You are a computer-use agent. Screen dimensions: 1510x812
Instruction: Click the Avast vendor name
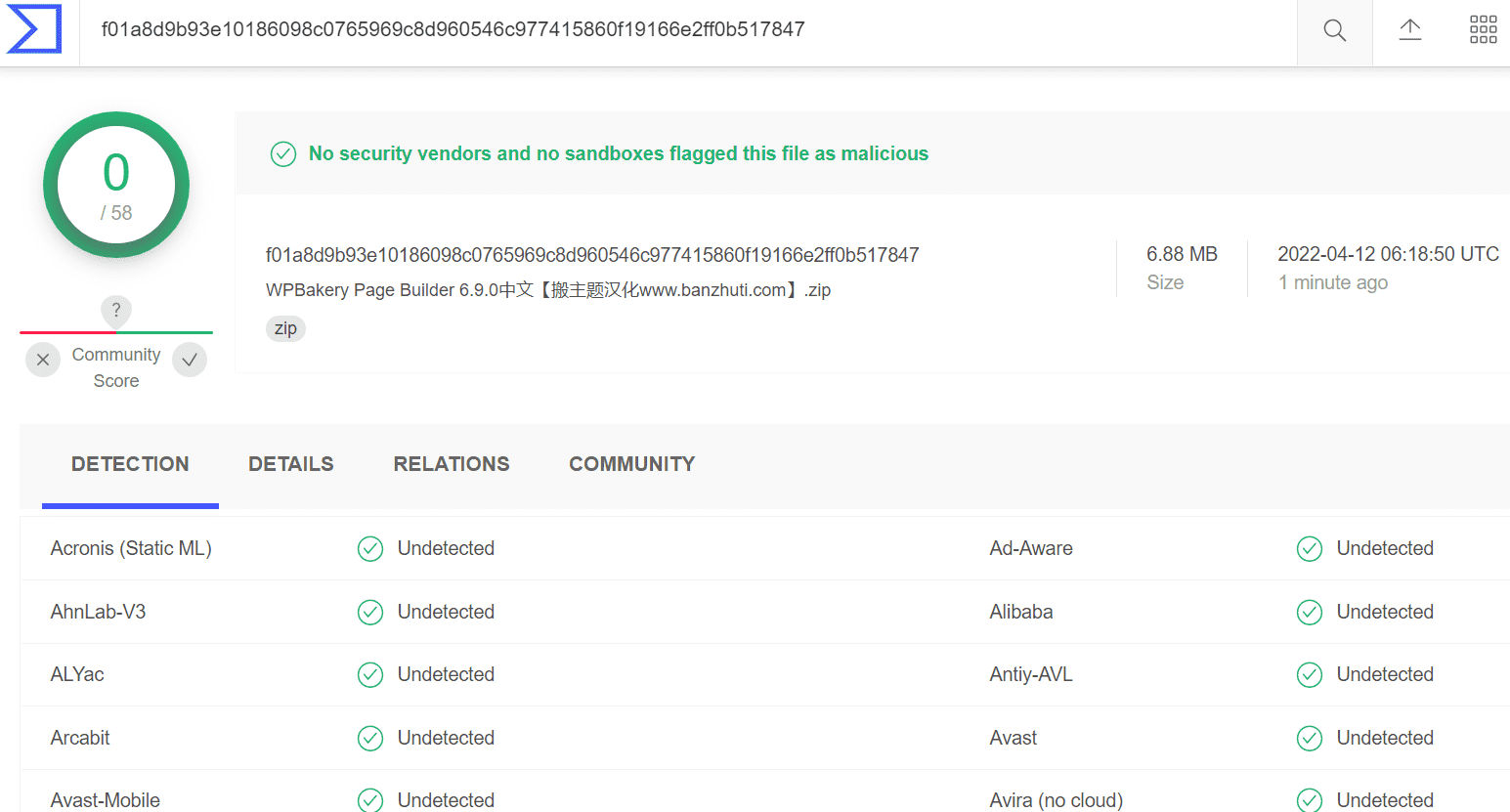[1014, 738]
